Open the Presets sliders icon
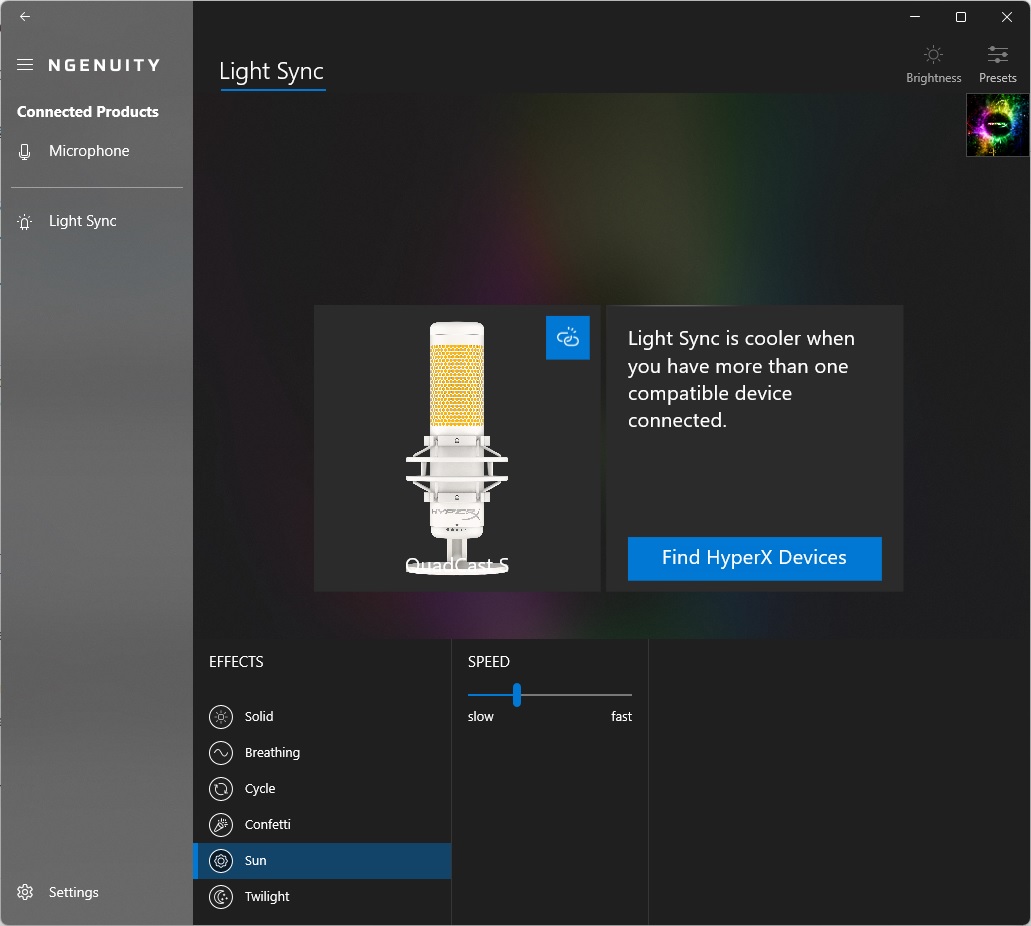This screenshot has width=1031, height=926. 997,54
